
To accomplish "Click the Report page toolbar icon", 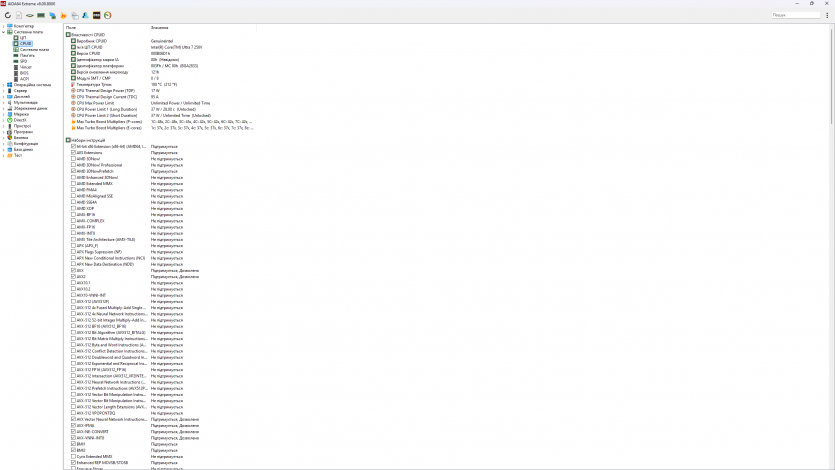I will (x=18, y=15).
